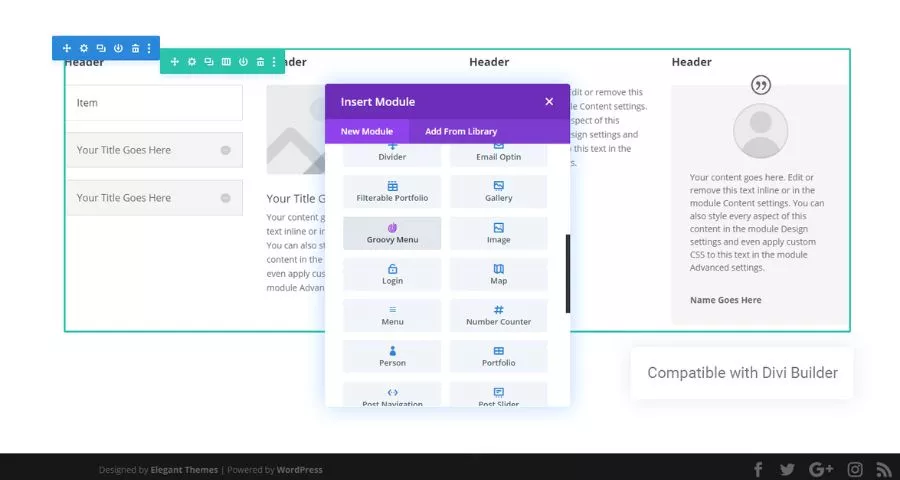Click the Insert Module list scrollbar
The width and height of the screenshot is (900, 480).
click(568, 273)
